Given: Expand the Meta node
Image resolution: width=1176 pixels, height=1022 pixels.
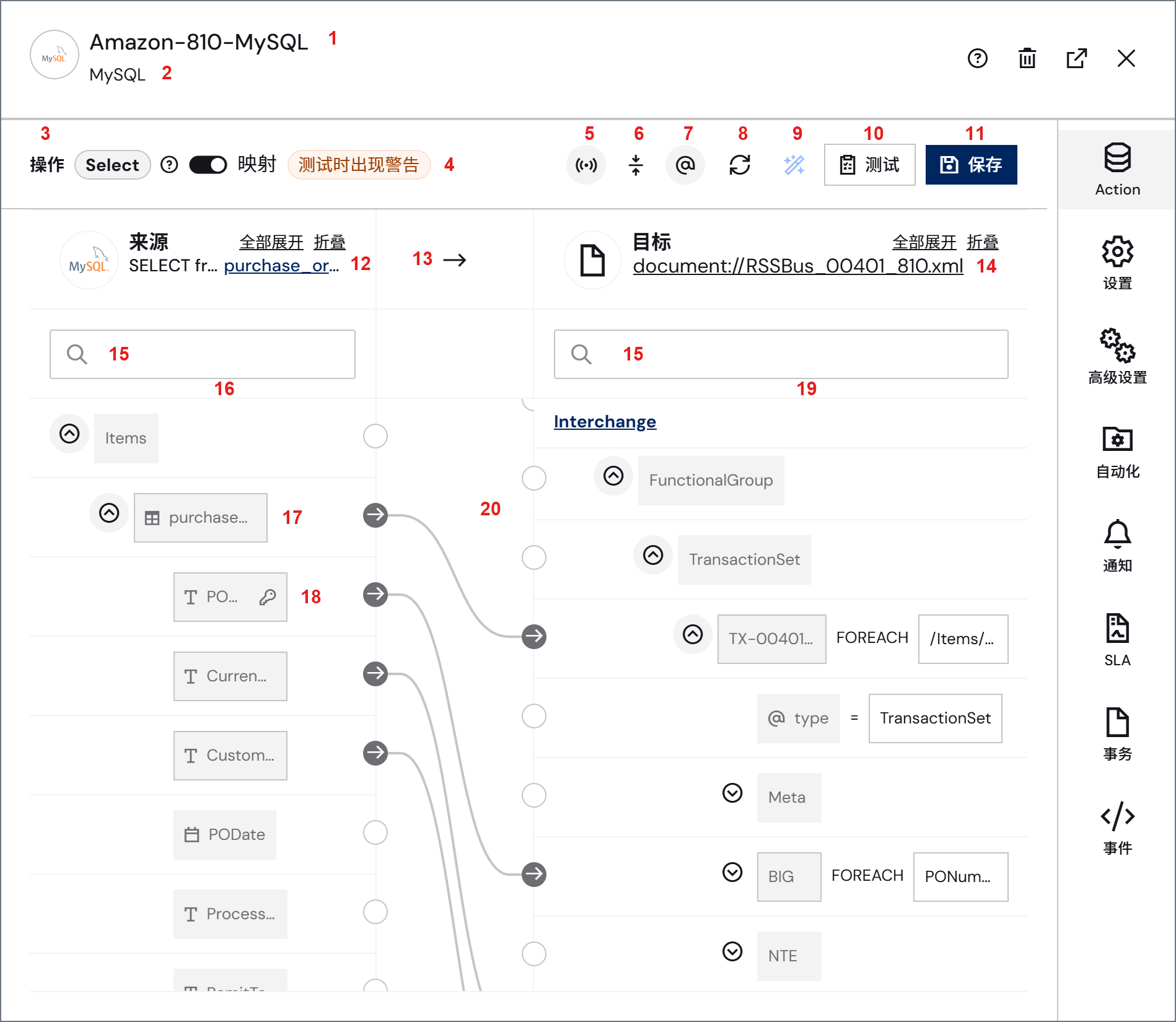Looking at the screenshot, I should [x=732, y=793].
